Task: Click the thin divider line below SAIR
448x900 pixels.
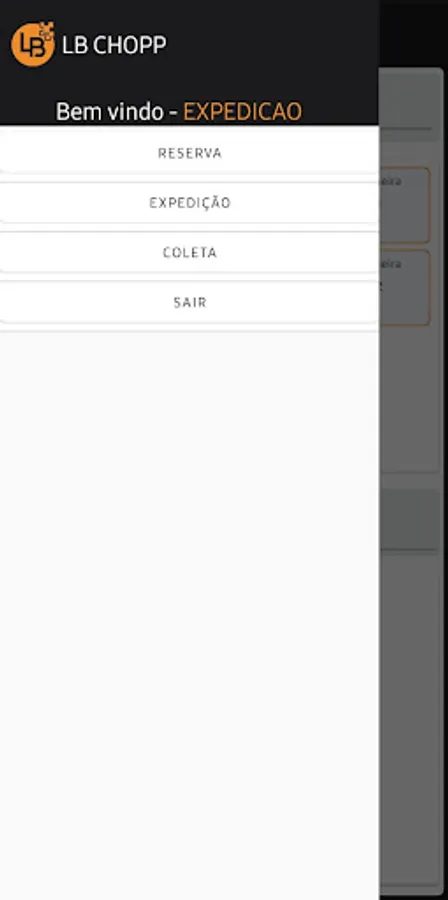Action: [x=189, y=331]
